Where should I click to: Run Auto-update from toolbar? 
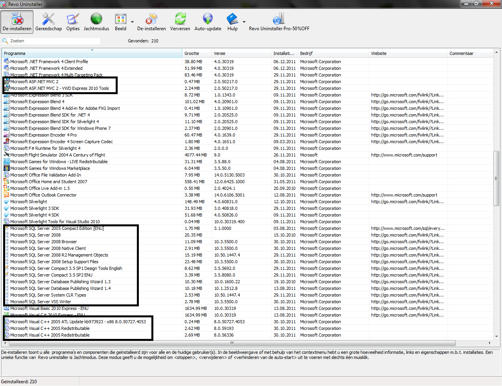tap(208, 22)
